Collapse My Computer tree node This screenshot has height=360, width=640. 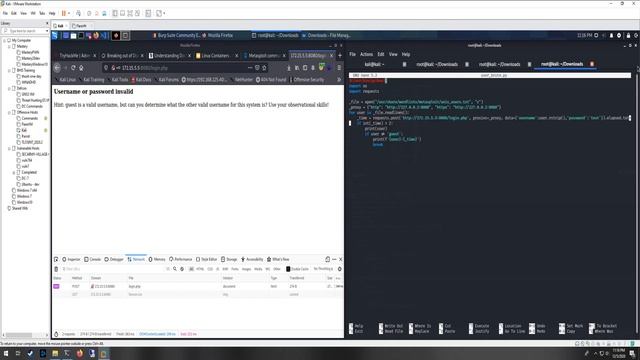coord(5,40)
